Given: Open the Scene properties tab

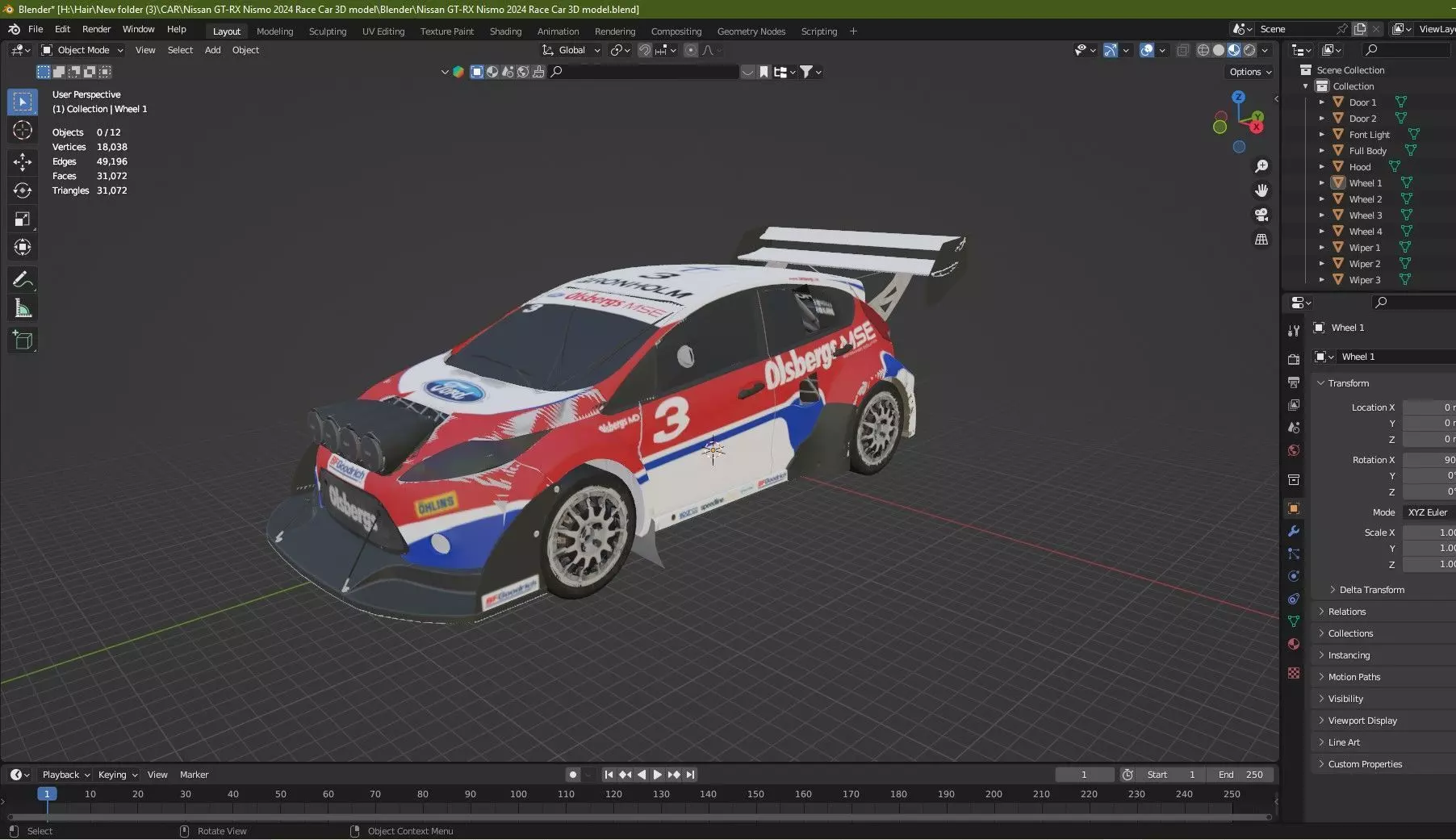Looking at the screenshot, I should pyautogui.click(x=1294, y=427).
